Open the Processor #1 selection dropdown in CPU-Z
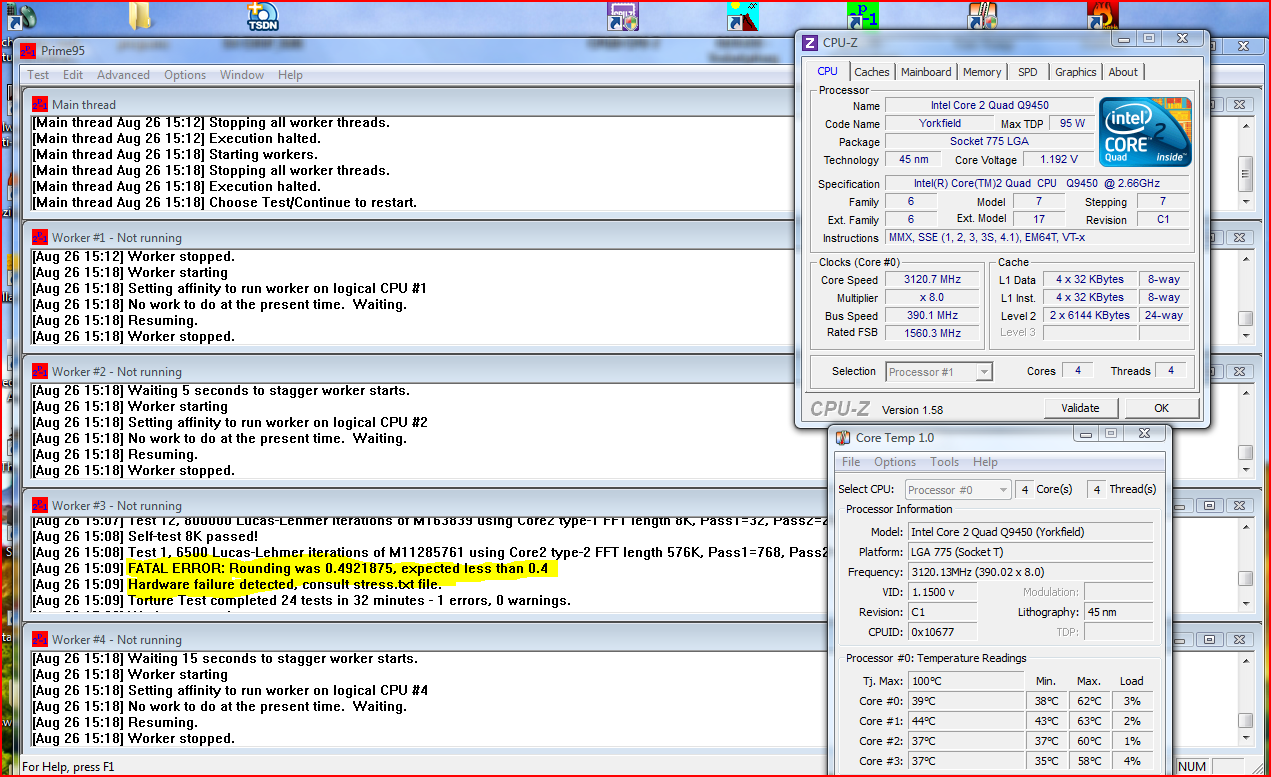 tap(939, 371)
